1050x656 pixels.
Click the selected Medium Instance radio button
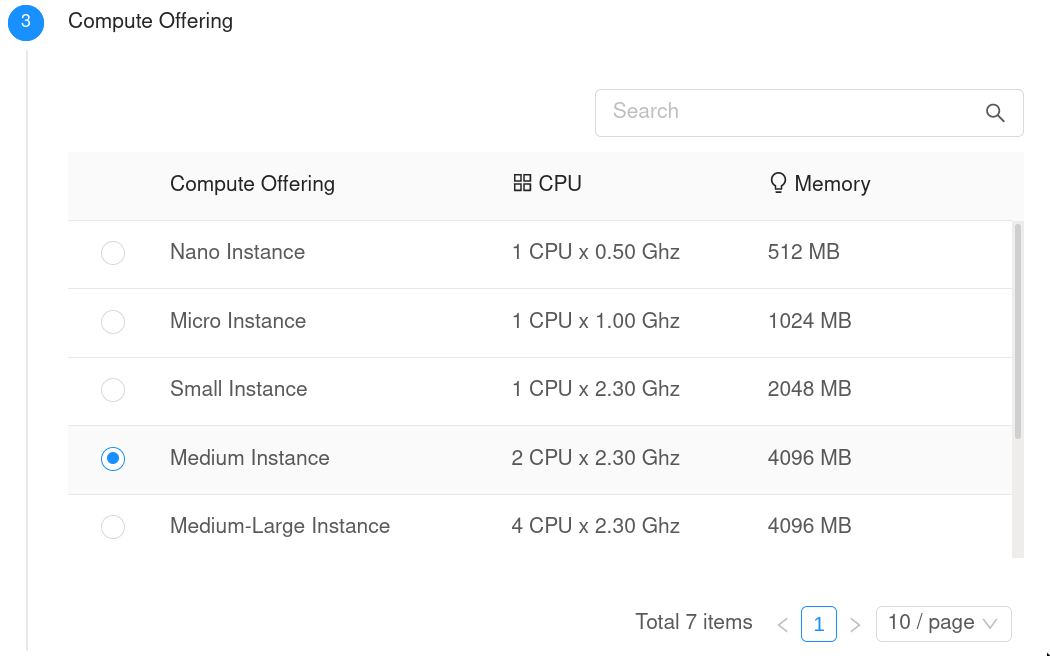113,458
